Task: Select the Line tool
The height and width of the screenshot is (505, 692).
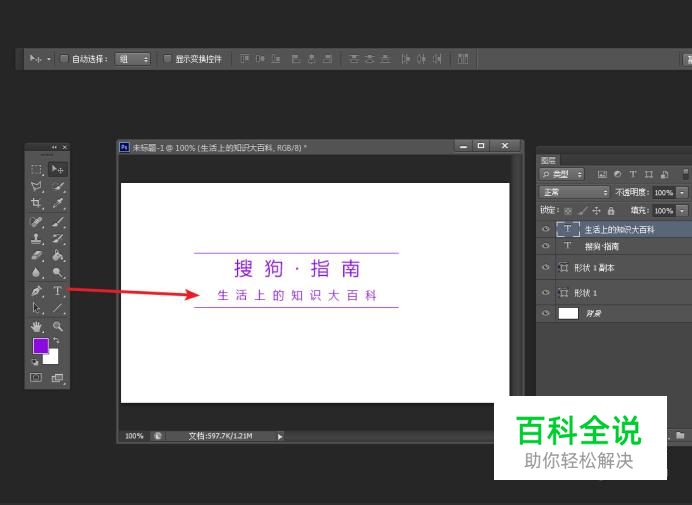Action: [58, 308]
